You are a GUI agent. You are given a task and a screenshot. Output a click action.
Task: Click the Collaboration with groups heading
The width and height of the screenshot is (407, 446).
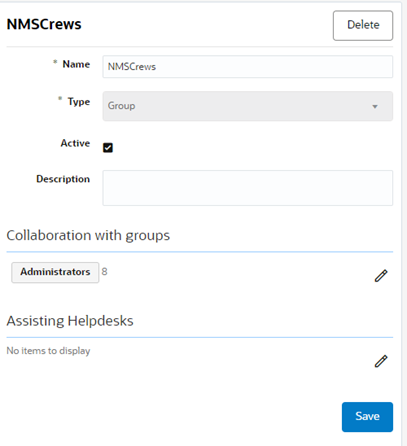pos(88,235)
